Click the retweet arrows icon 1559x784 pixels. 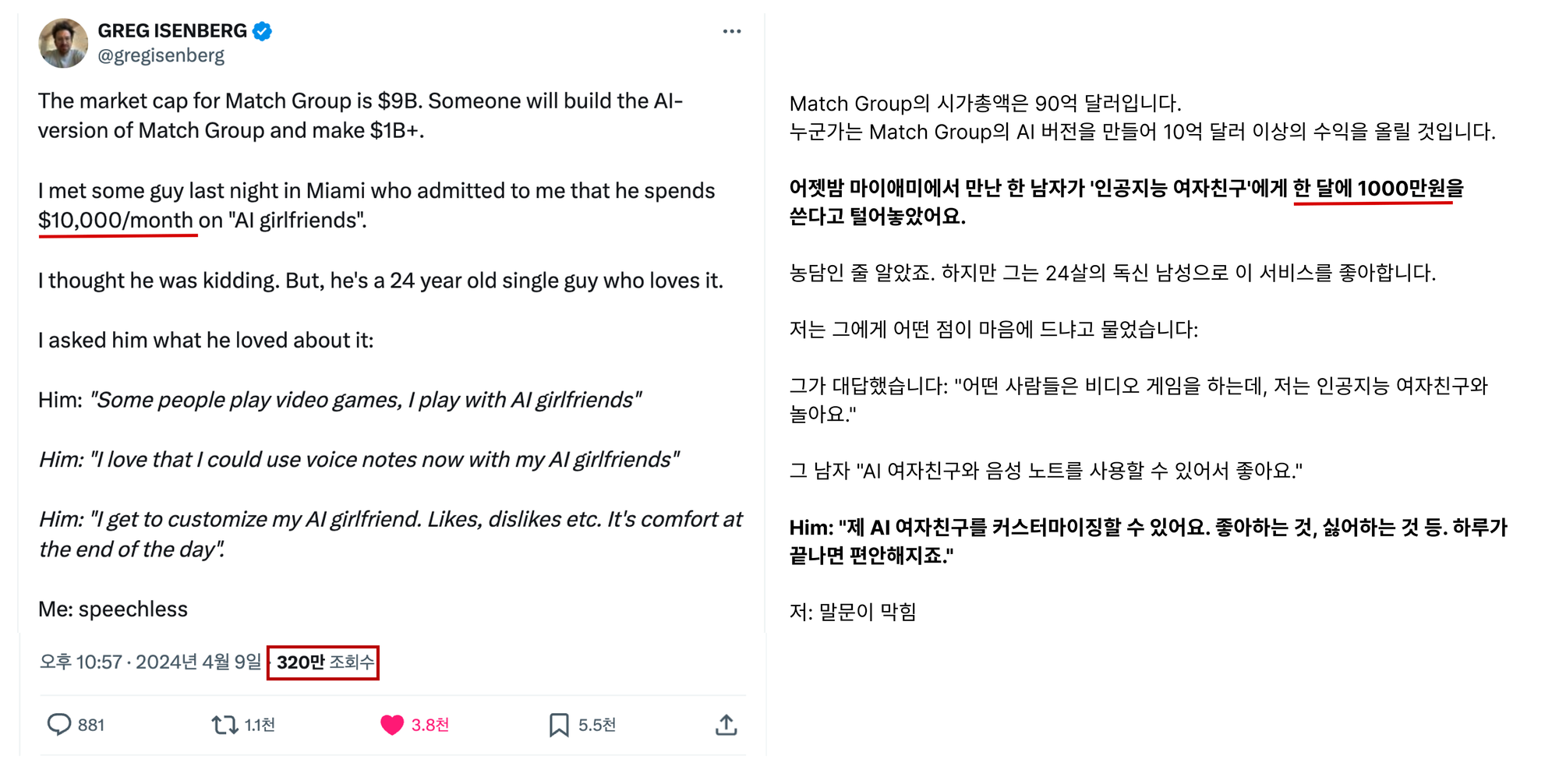click(x=224, y=725)
